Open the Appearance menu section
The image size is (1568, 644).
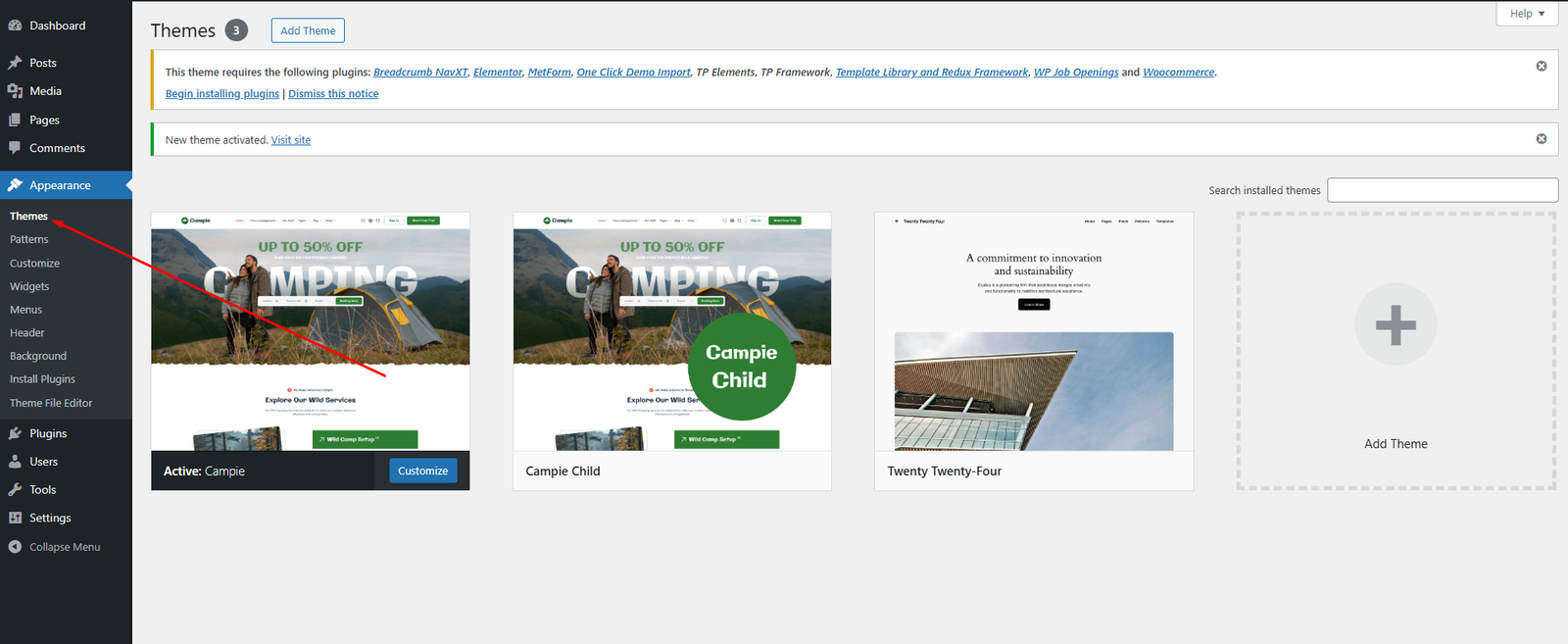pyautogui.click(x=60, y=185)
